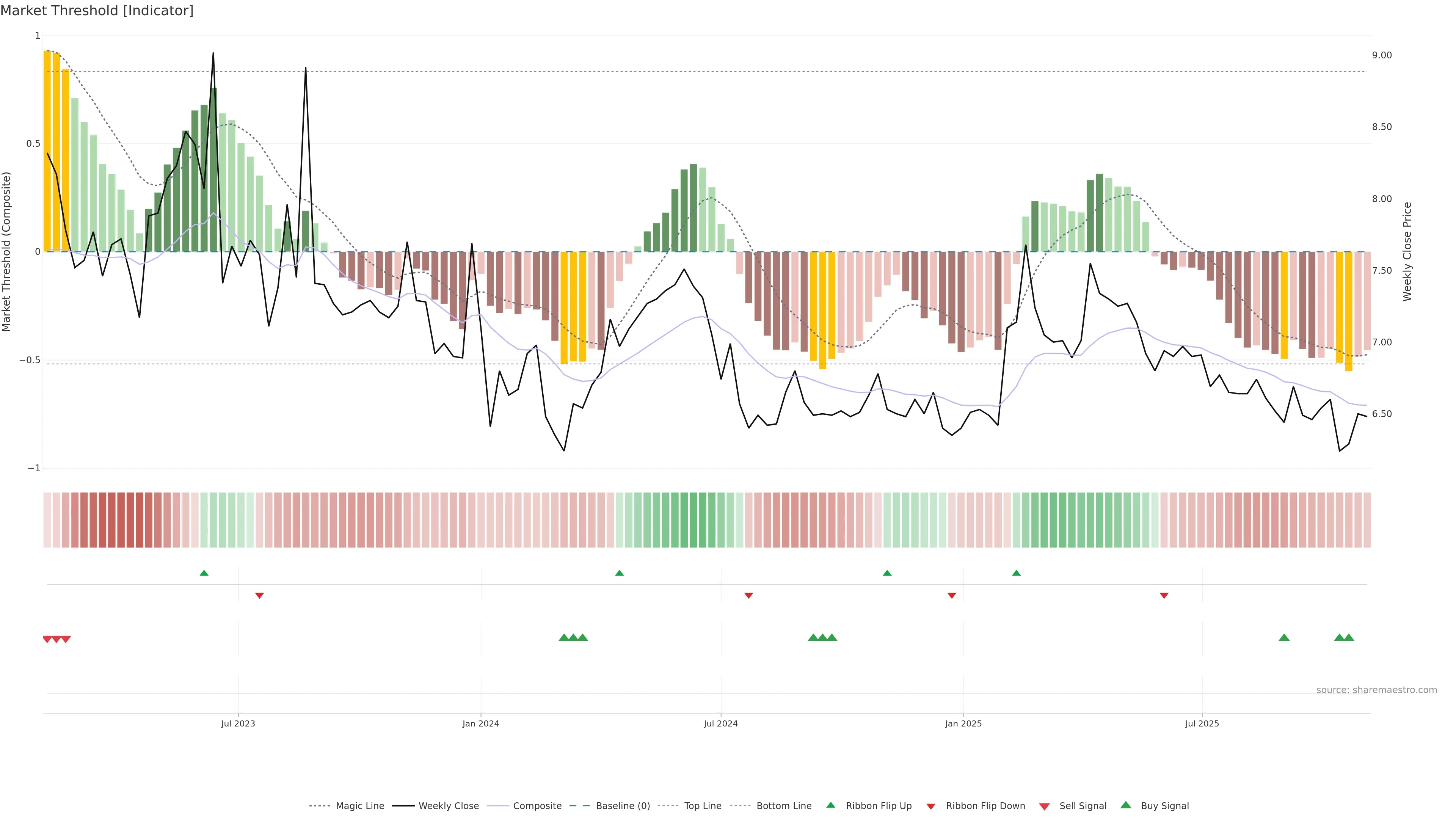Screen dimensions: 1456x819
Task: Click the Jan 2024 x-axis label
Action: tap(480, 723)
